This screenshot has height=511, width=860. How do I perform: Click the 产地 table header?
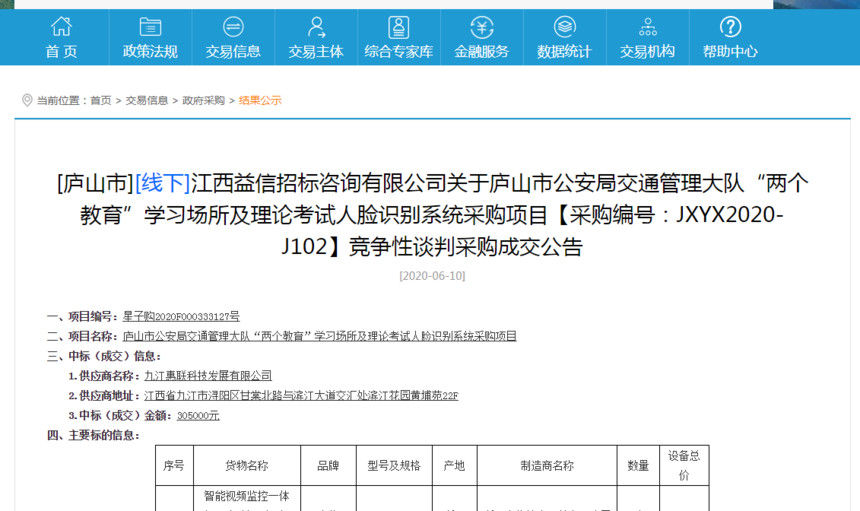tap(454, 465)
